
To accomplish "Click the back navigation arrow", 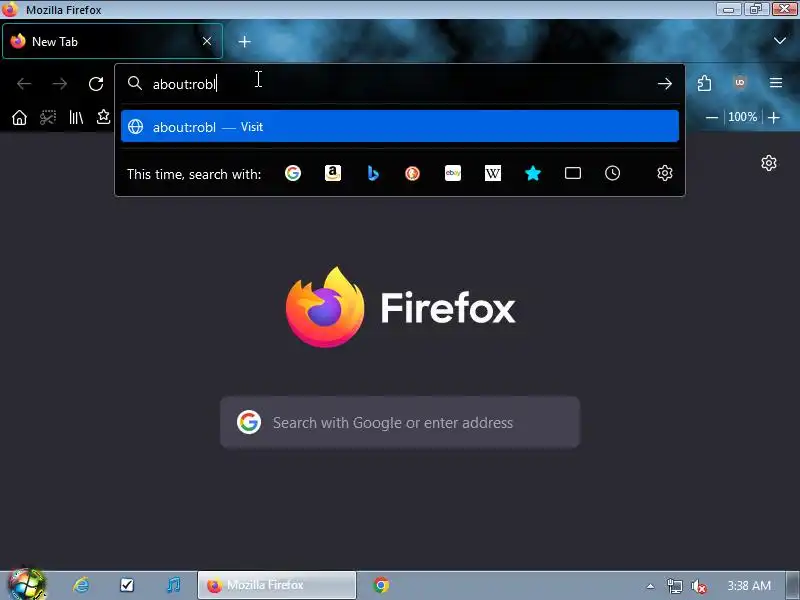I will pyautogui.click(x=24, y=84).
